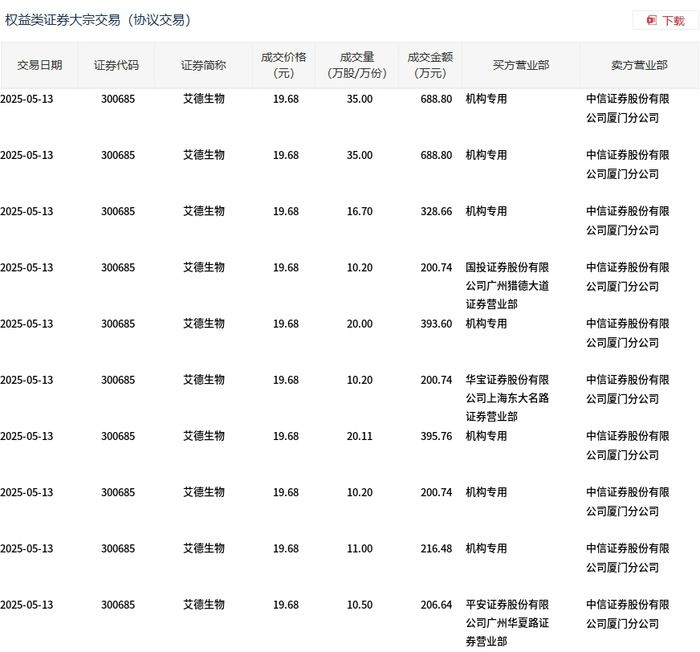The image size is (700, 652).
Task: Select the amount cell 216.48
Action: (x=436, y=549)
